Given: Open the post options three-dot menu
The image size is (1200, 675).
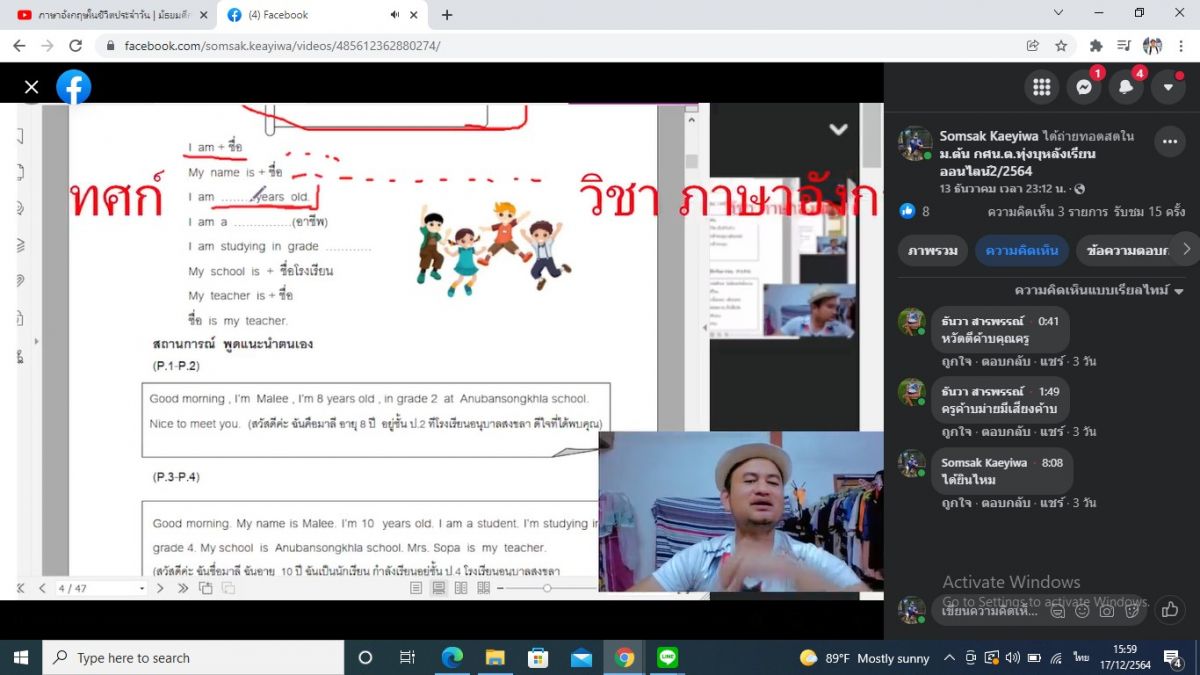Looking at the screenshot, I should pyautogui.click(x=1169, y=142).
